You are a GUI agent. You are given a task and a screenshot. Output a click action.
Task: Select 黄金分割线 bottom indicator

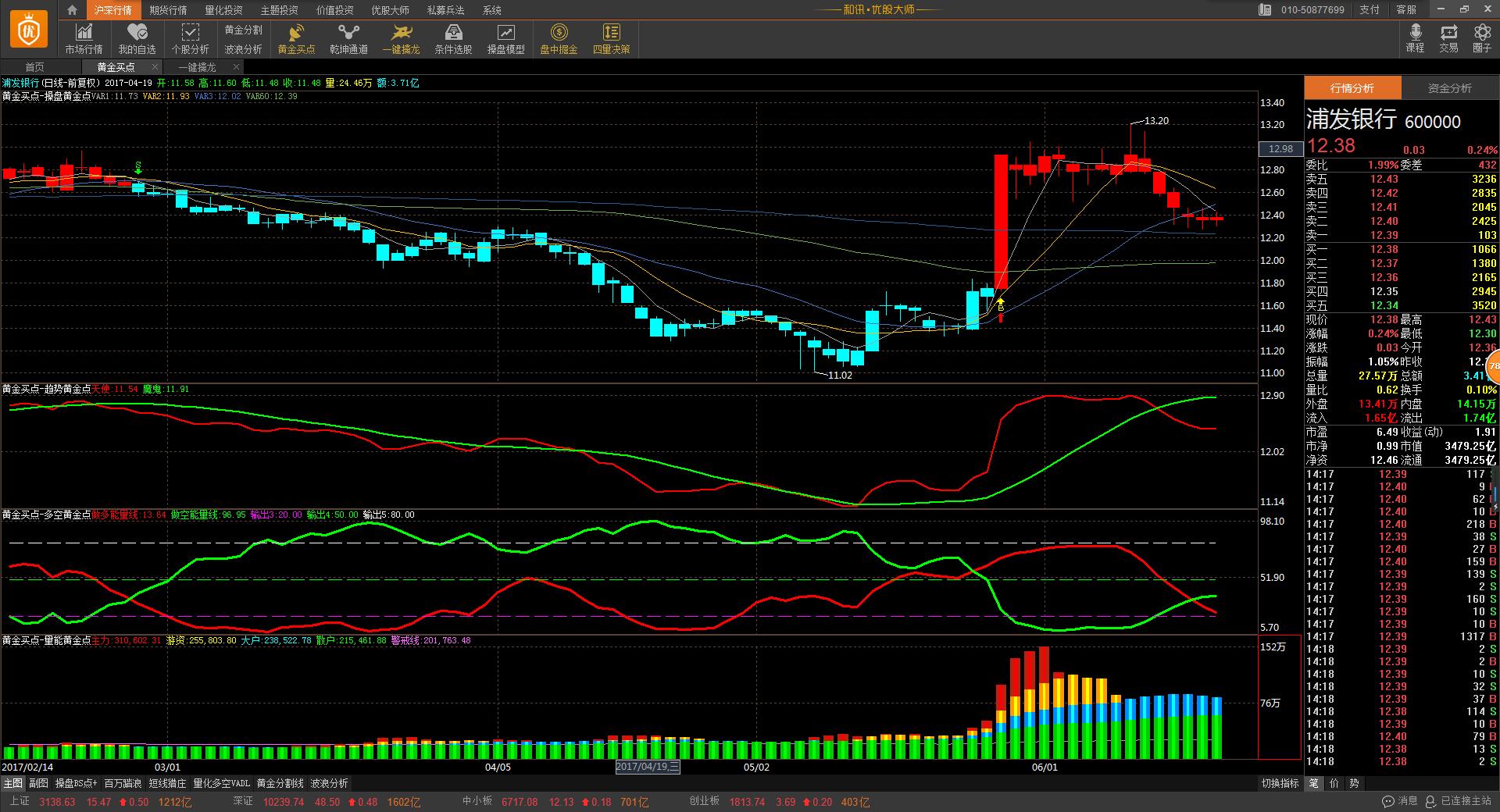[x=280, y=783]
